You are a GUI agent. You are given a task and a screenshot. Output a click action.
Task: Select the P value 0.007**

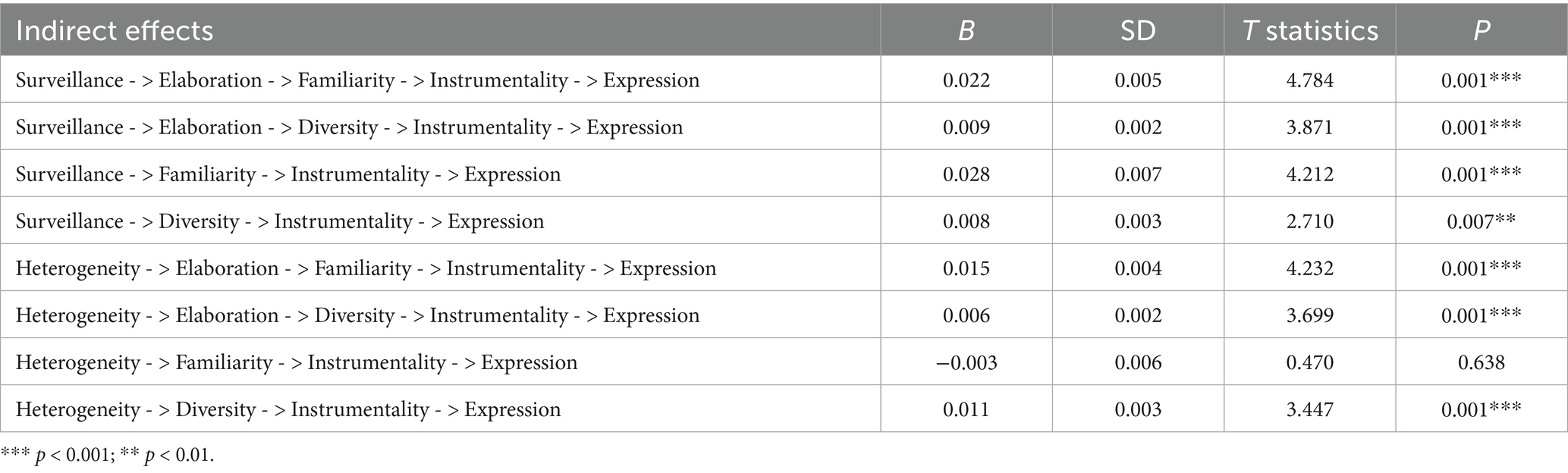(1481, 221)
